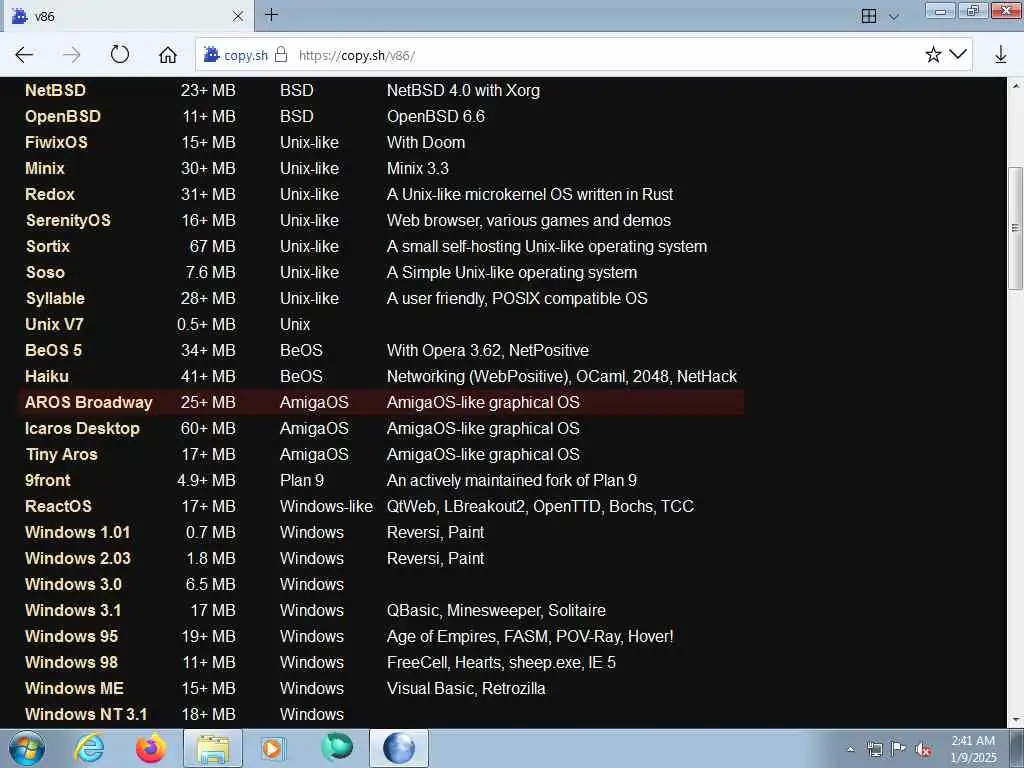Open the downloads arrow icon
Viewport: 1024px width, 768px height.
click(1000, 54)
